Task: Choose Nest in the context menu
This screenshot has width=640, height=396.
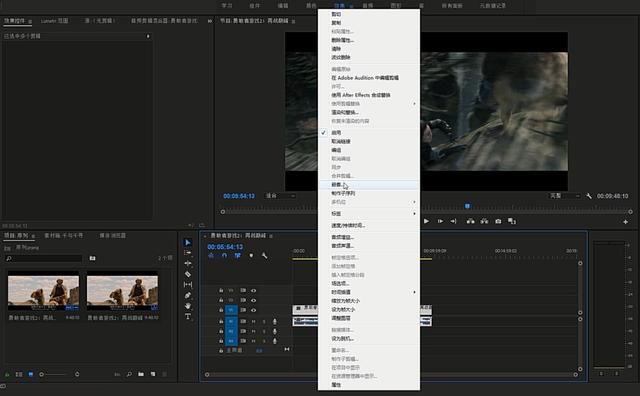Action: point(369,185)
